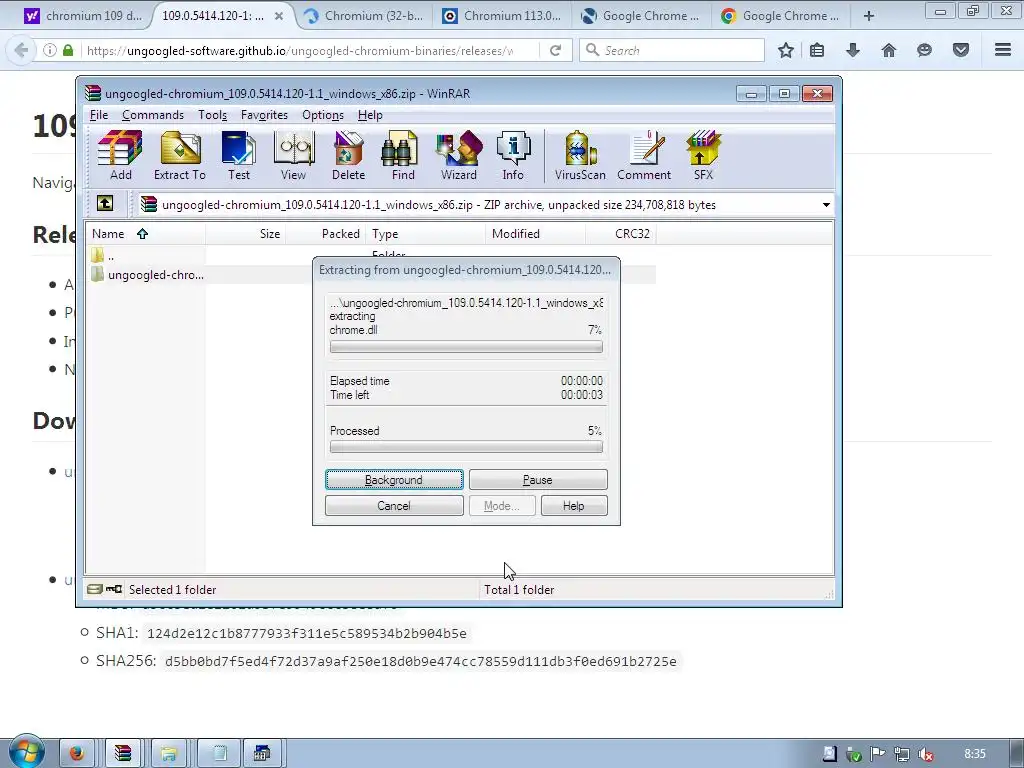
Task: Click Help button in extraction dialog
Action: tap(573, 505)
